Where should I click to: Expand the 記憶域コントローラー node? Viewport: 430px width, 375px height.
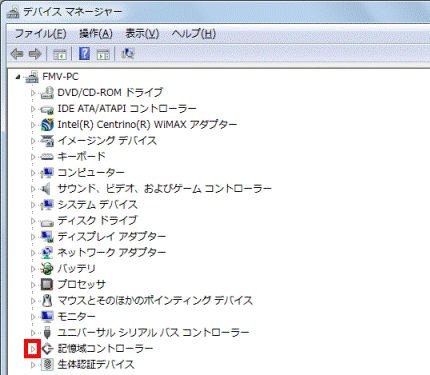tap(33, 349)
